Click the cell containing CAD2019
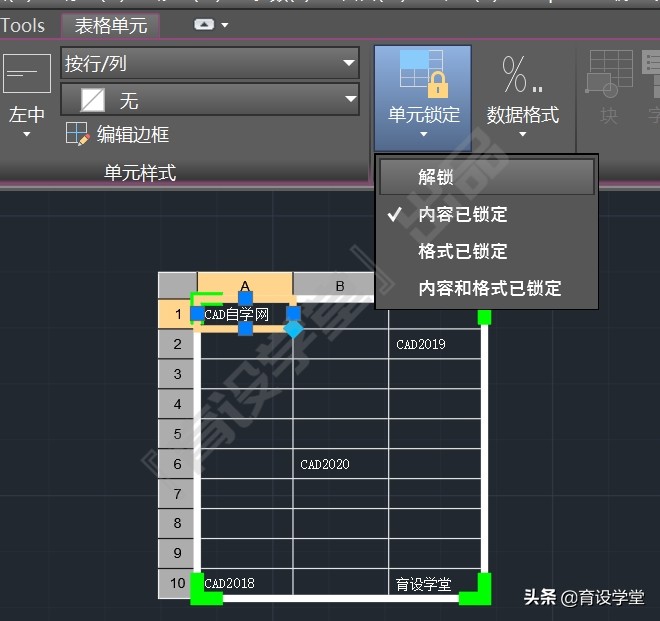This screenshot has width=660, height=621. pyautogui.click(x=435, y=344)
